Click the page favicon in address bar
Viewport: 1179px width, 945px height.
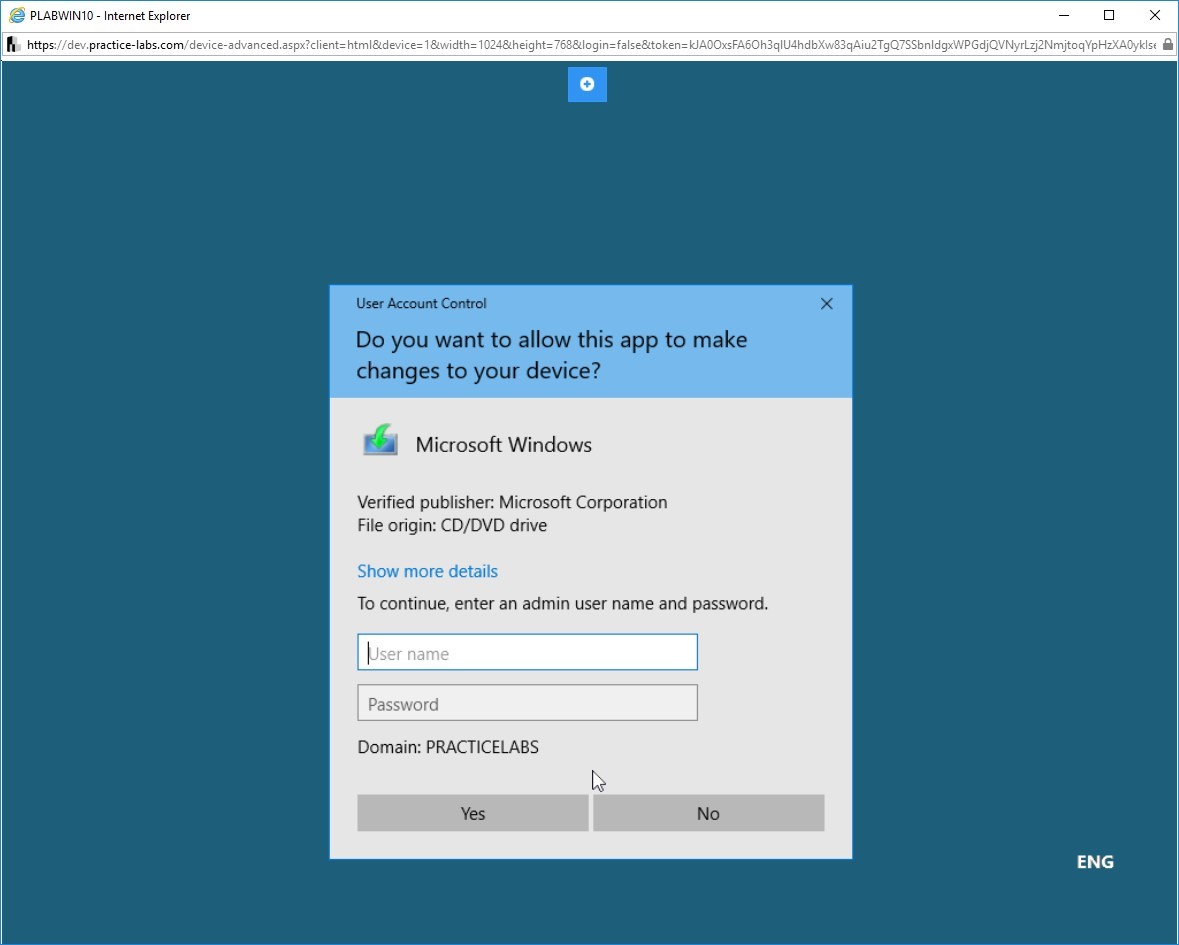[x=13, y=44]
